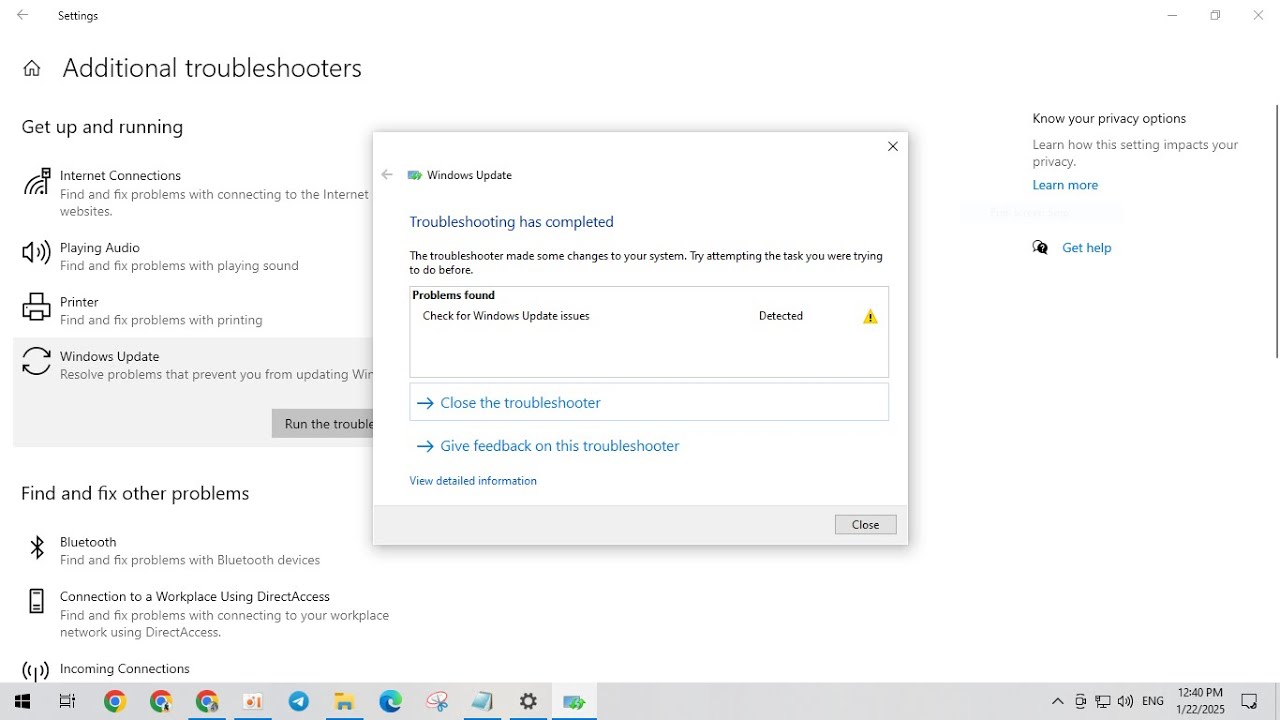Open the volume control in system tray

click(1126, 702)
